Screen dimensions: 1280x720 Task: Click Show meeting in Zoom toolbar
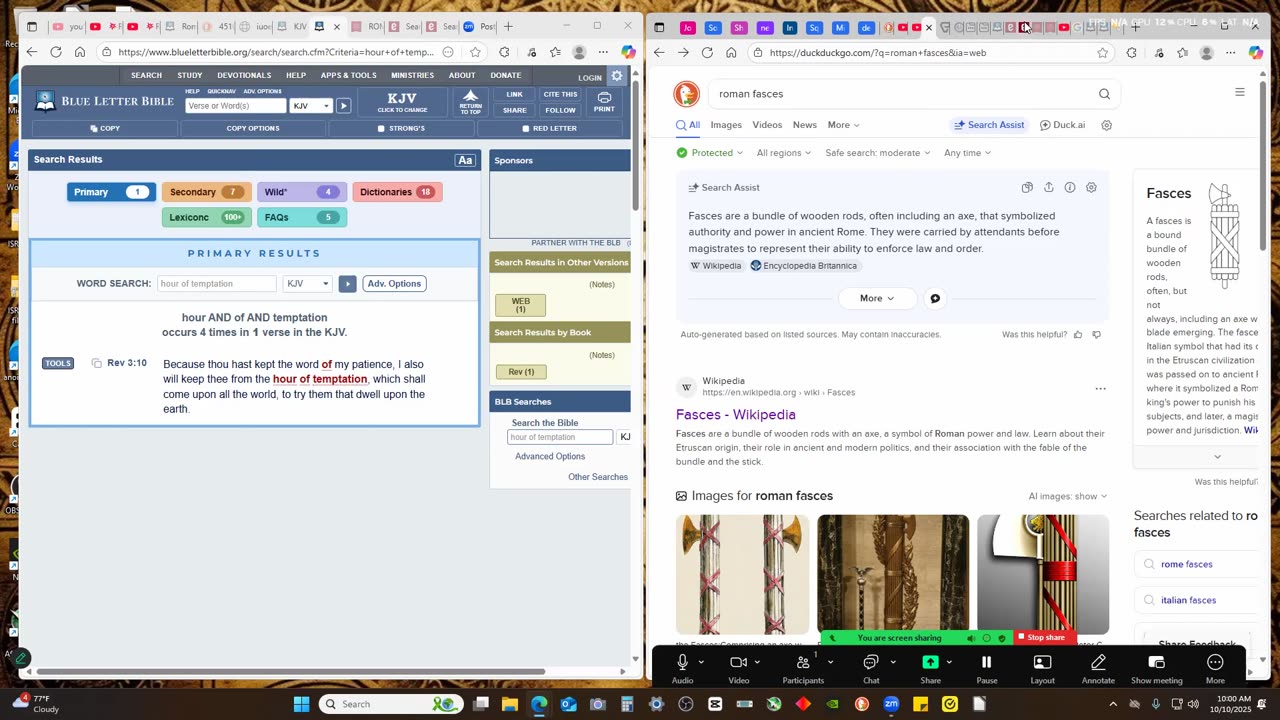coord(1156,667)
